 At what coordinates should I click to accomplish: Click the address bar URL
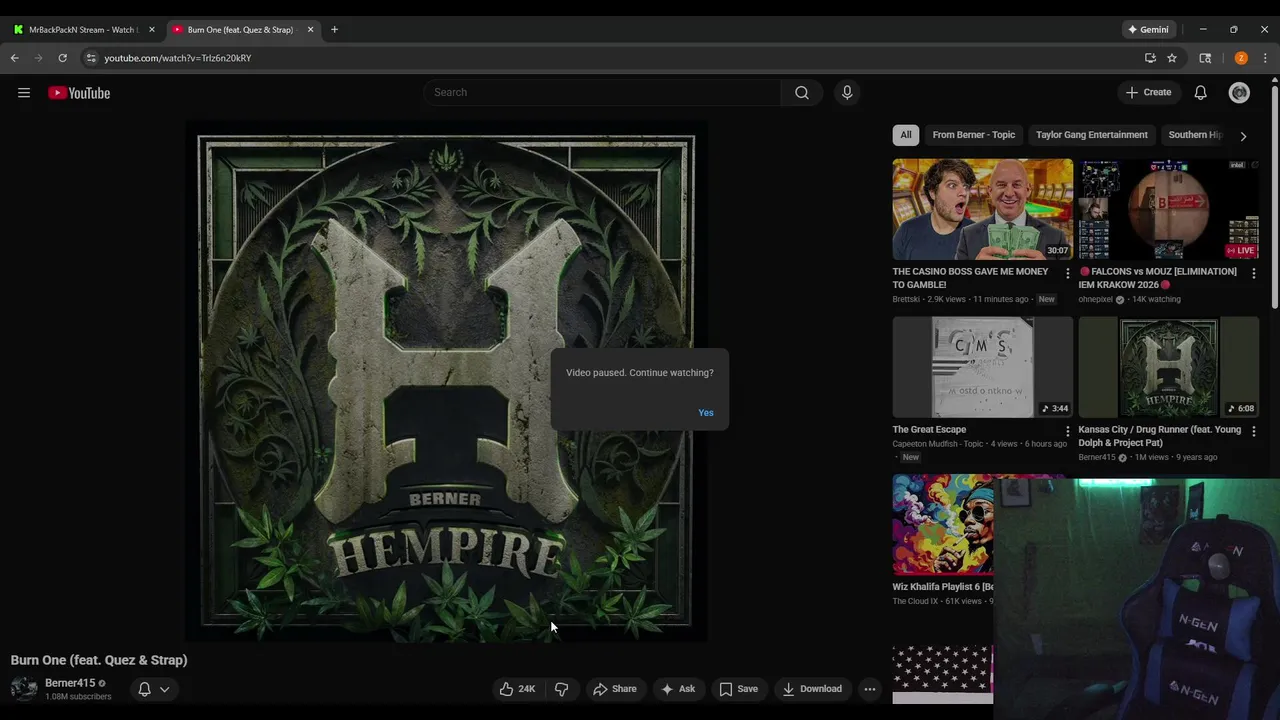coord(178,58)
